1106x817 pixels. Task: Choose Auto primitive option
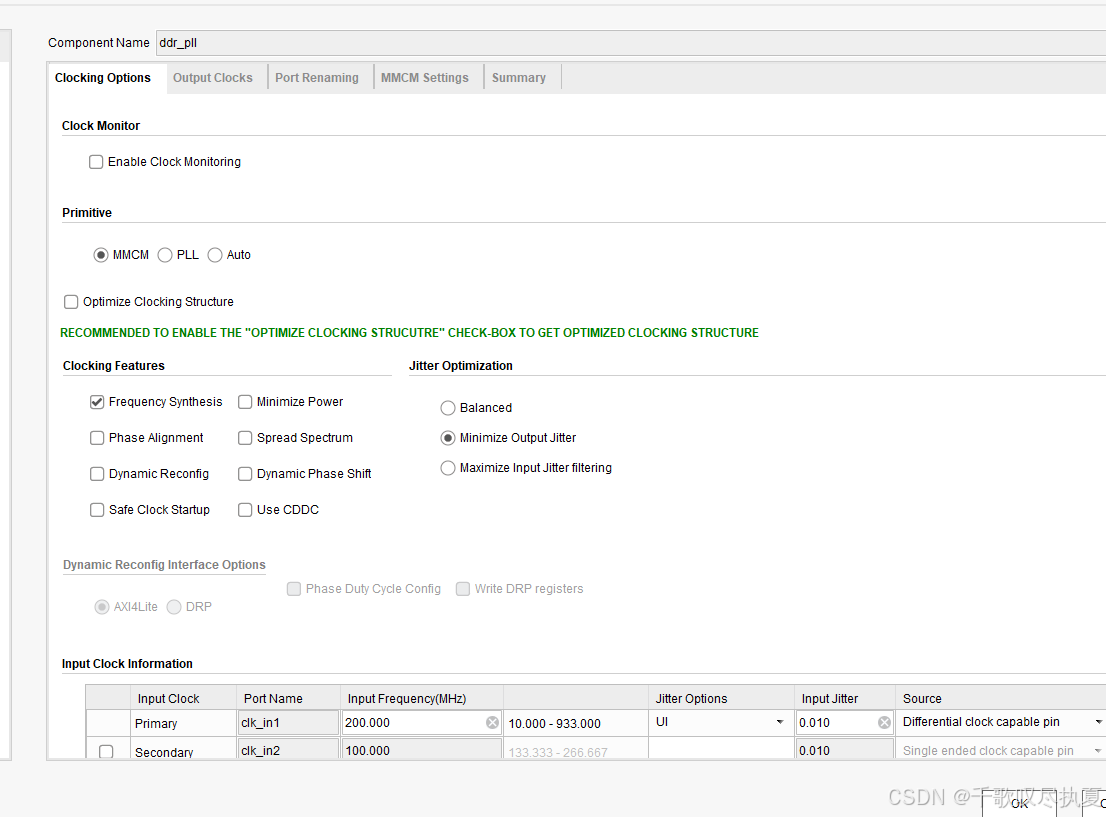[215, 255]
